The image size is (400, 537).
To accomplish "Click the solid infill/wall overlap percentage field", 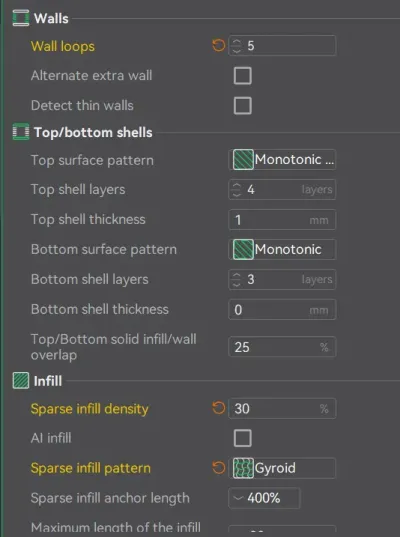I will 282,347.
